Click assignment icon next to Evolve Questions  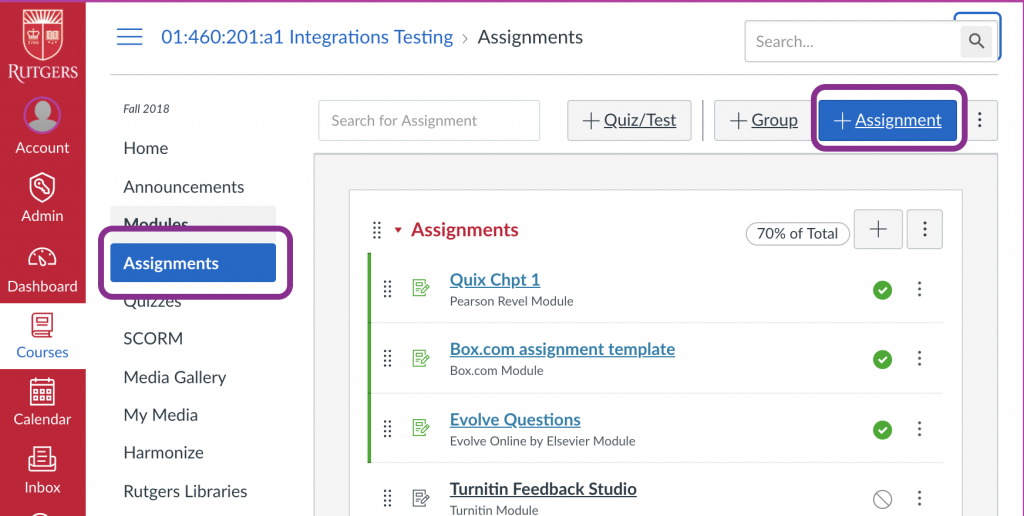click(421, 428)
